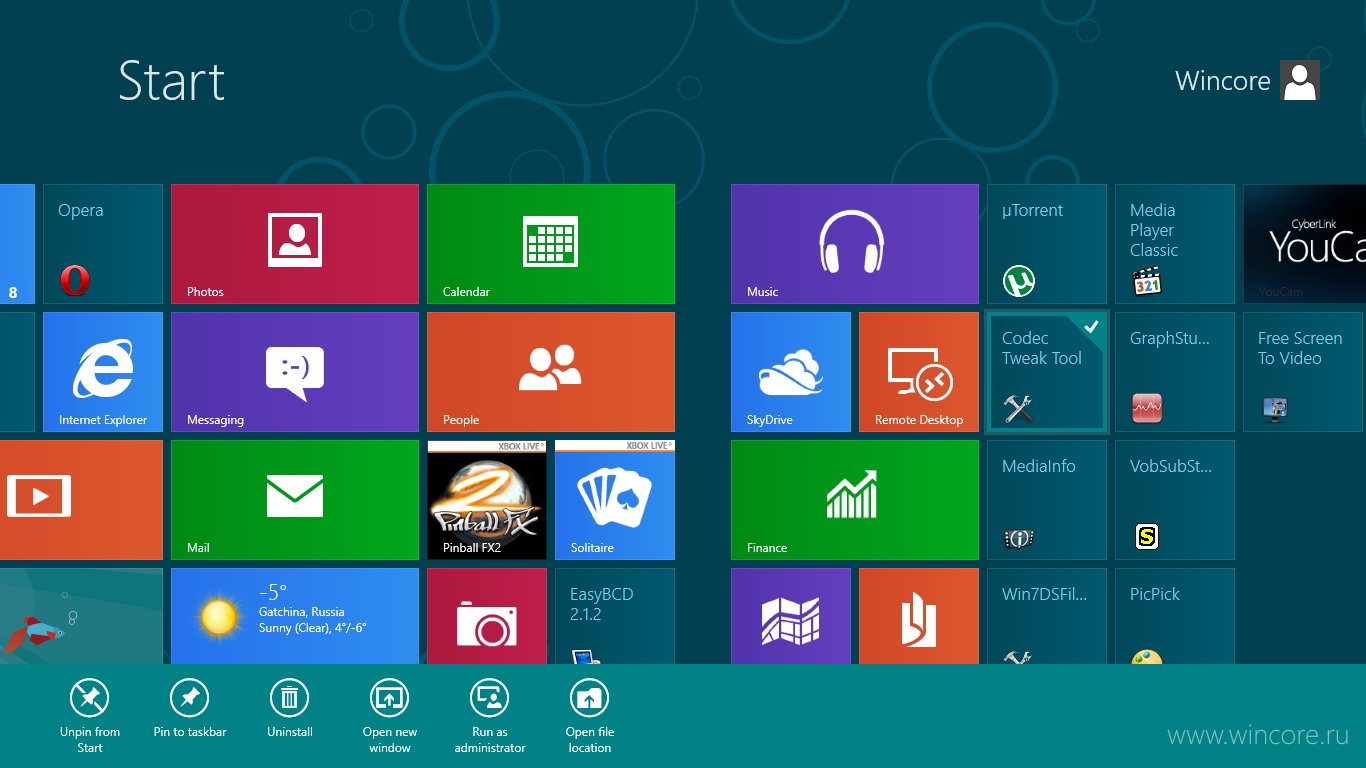Launch Internet Explorer tile
Image resolution: width=1366 pixels, height=768 pixels.
[103, 372]
